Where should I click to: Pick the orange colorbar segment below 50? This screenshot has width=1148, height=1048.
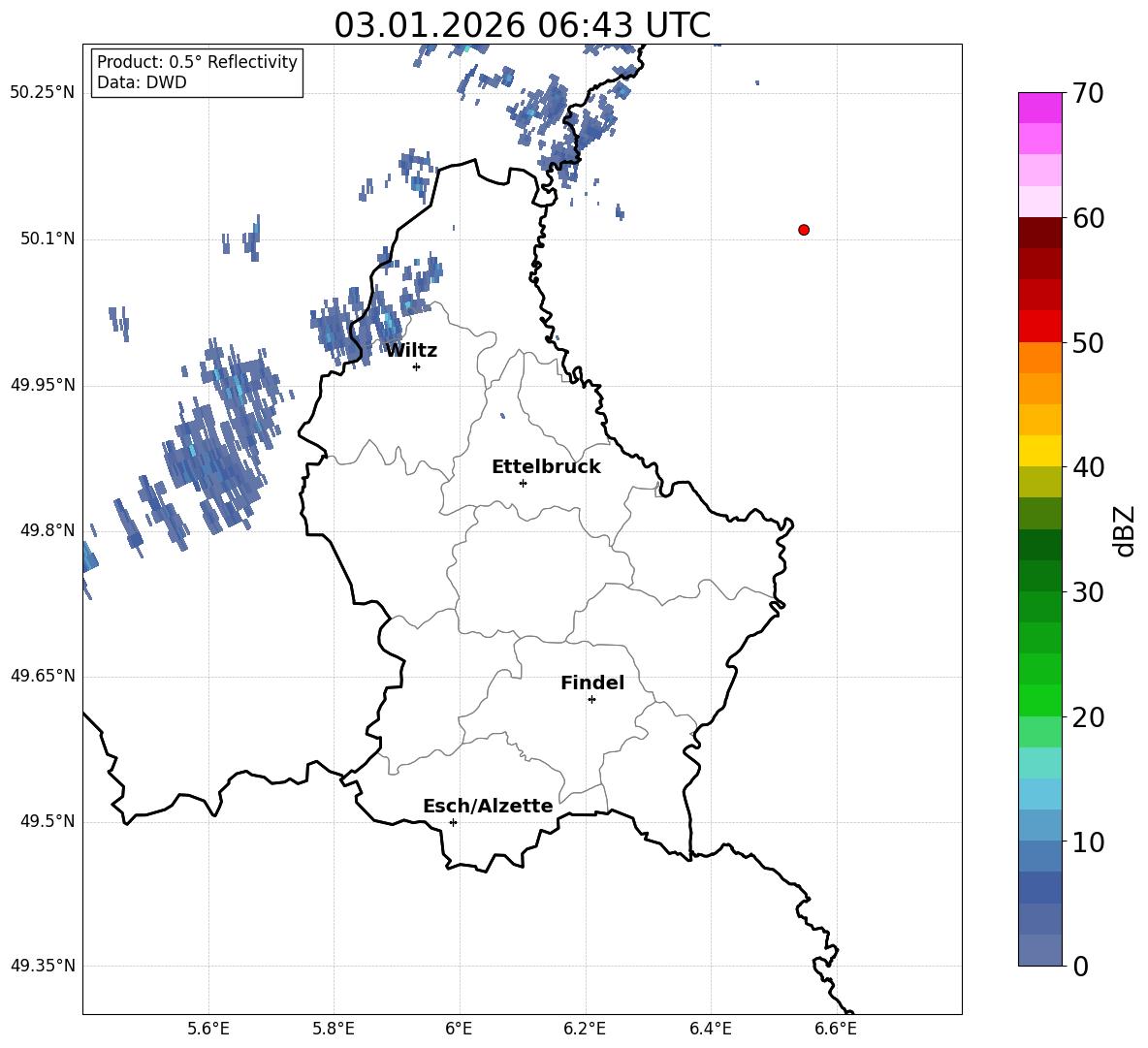tap(1040, 358)
